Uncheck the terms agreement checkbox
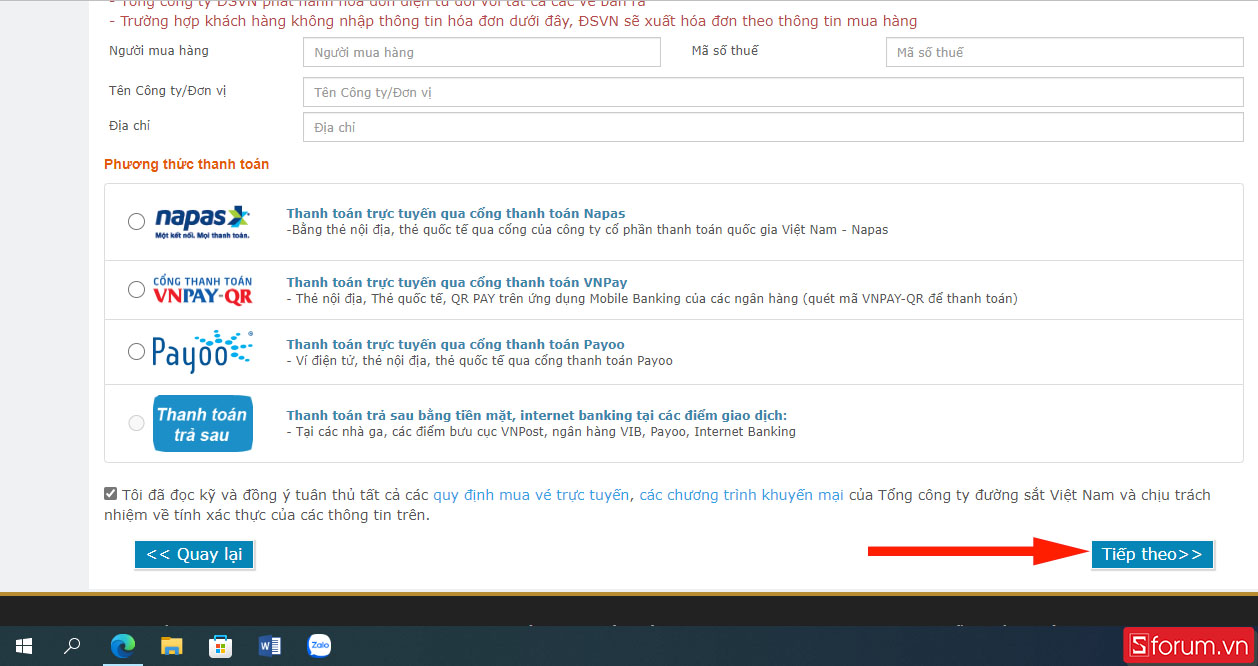 [x=111, y=494]
